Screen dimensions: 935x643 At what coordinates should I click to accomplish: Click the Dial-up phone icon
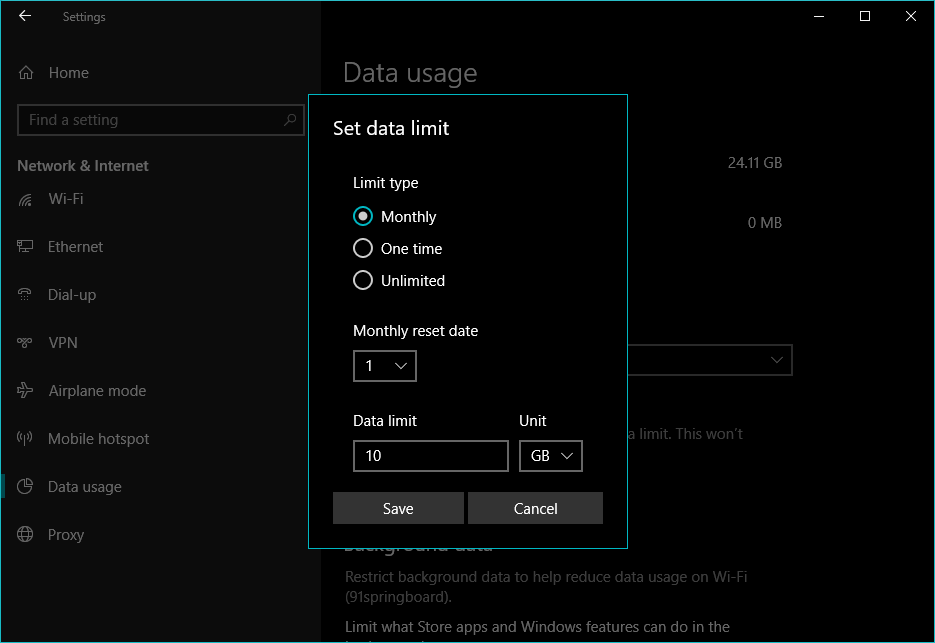(x=26, y=295)
